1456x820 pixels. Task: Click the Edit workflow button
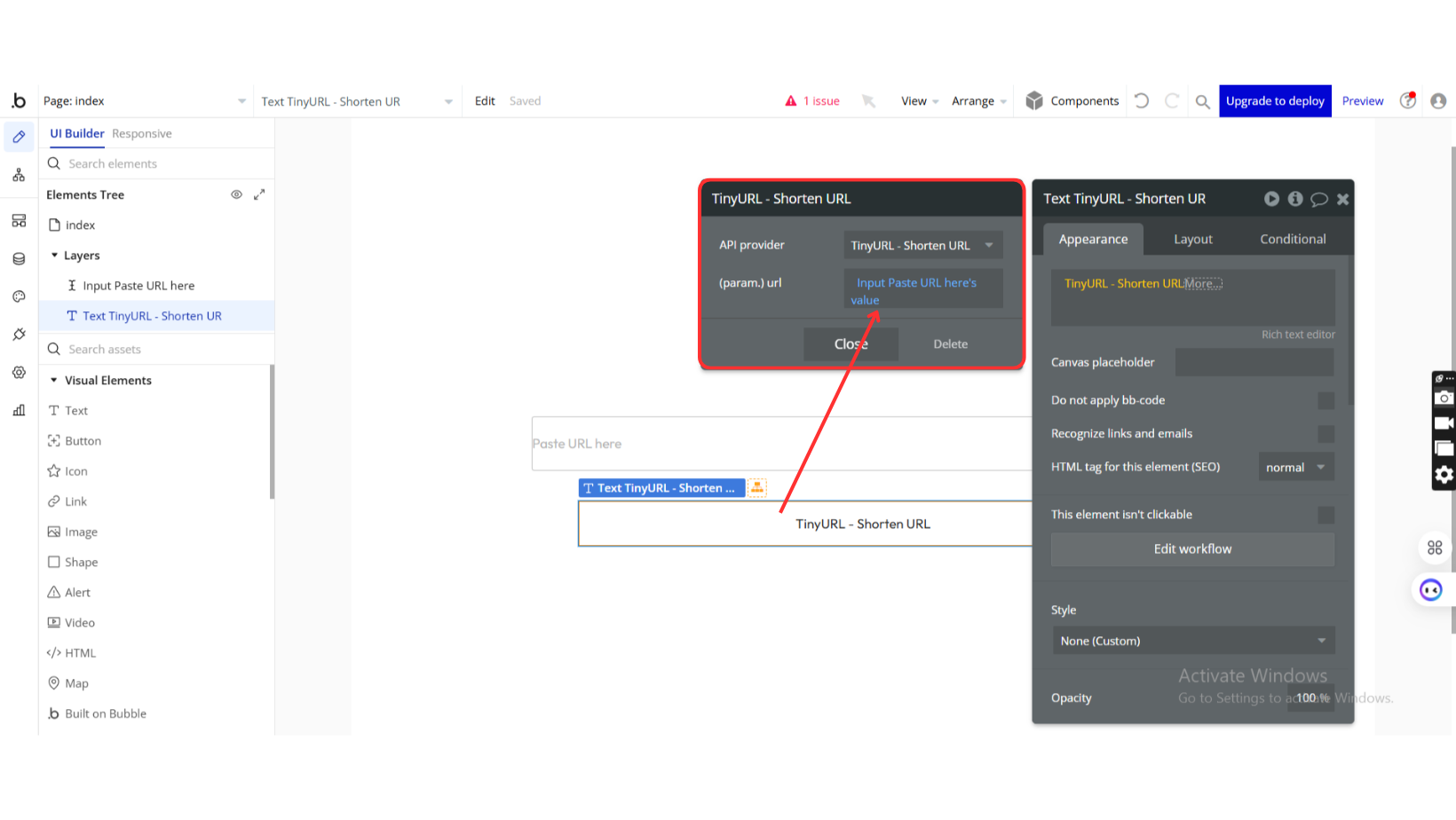(1192, 549)
